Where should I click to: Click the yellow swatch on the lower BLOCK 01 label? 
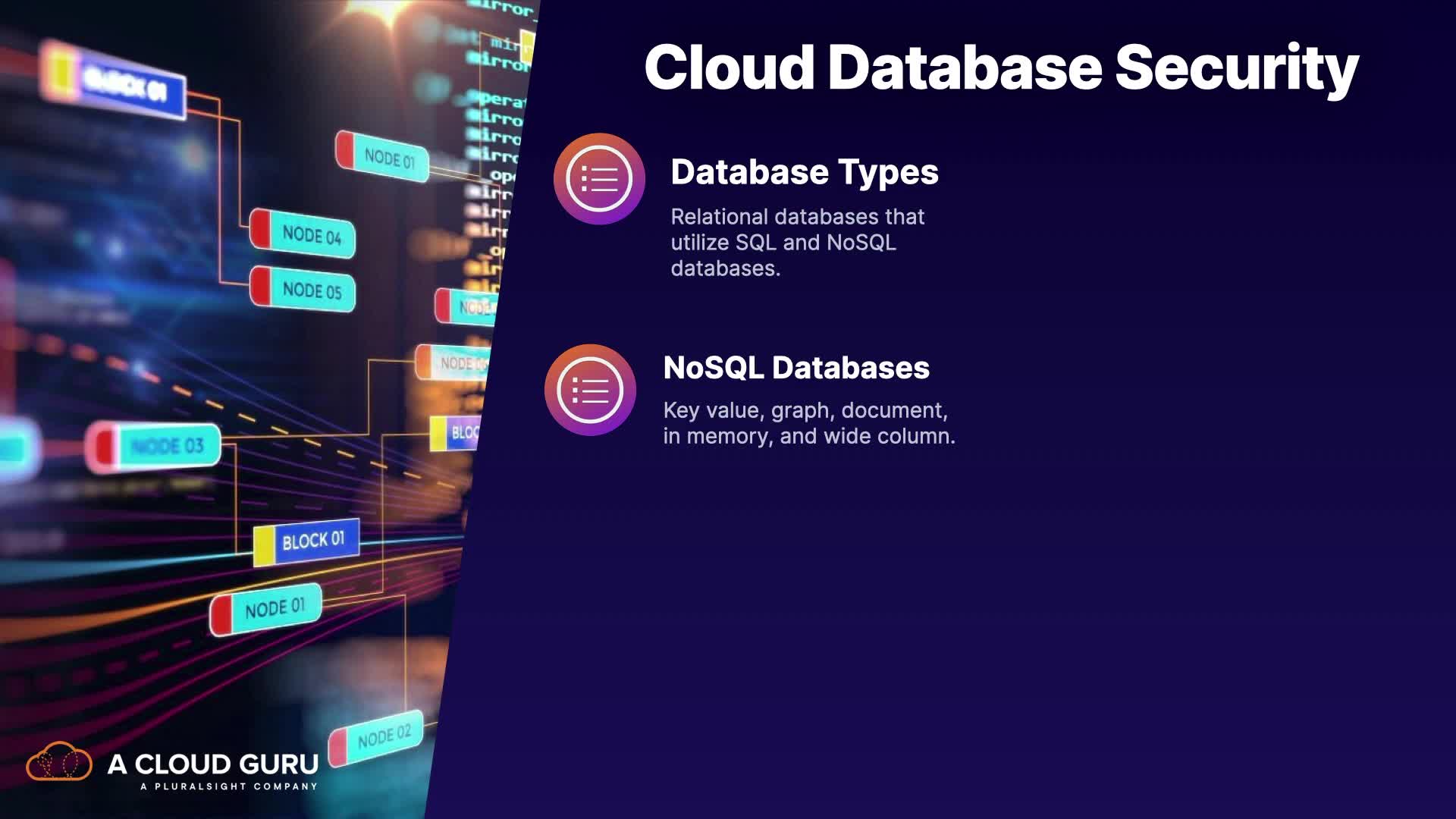tap(264, 546)
